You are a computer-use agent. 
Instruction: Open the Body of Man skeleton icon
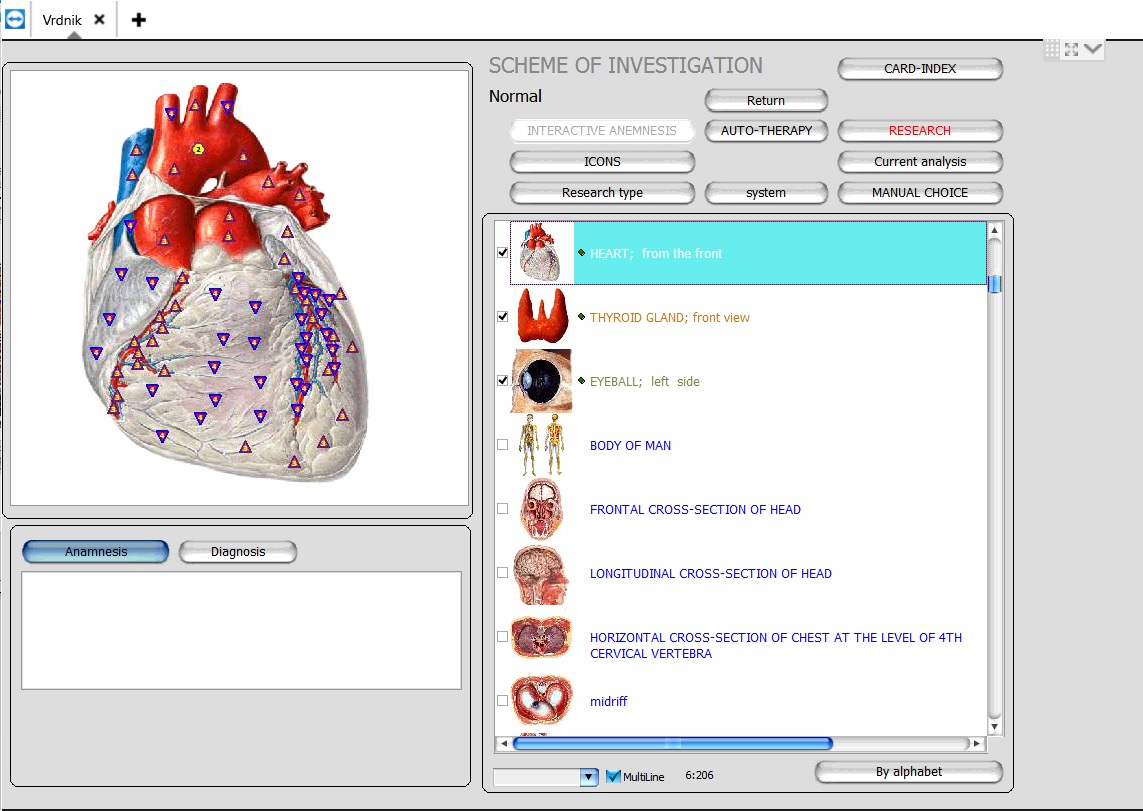click(x=542, y=445)
